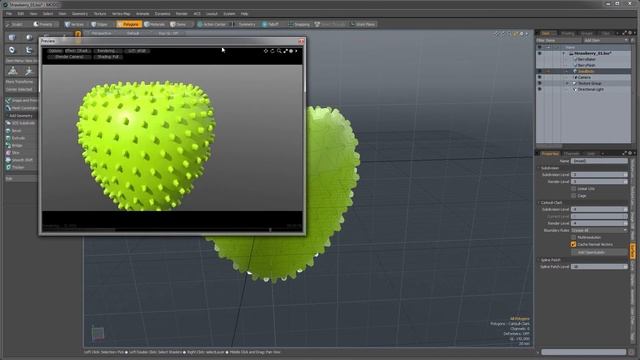This screenshot has height=360, width=640.
Task: Switch to Vertices selection mode
Action: point(74,24)
